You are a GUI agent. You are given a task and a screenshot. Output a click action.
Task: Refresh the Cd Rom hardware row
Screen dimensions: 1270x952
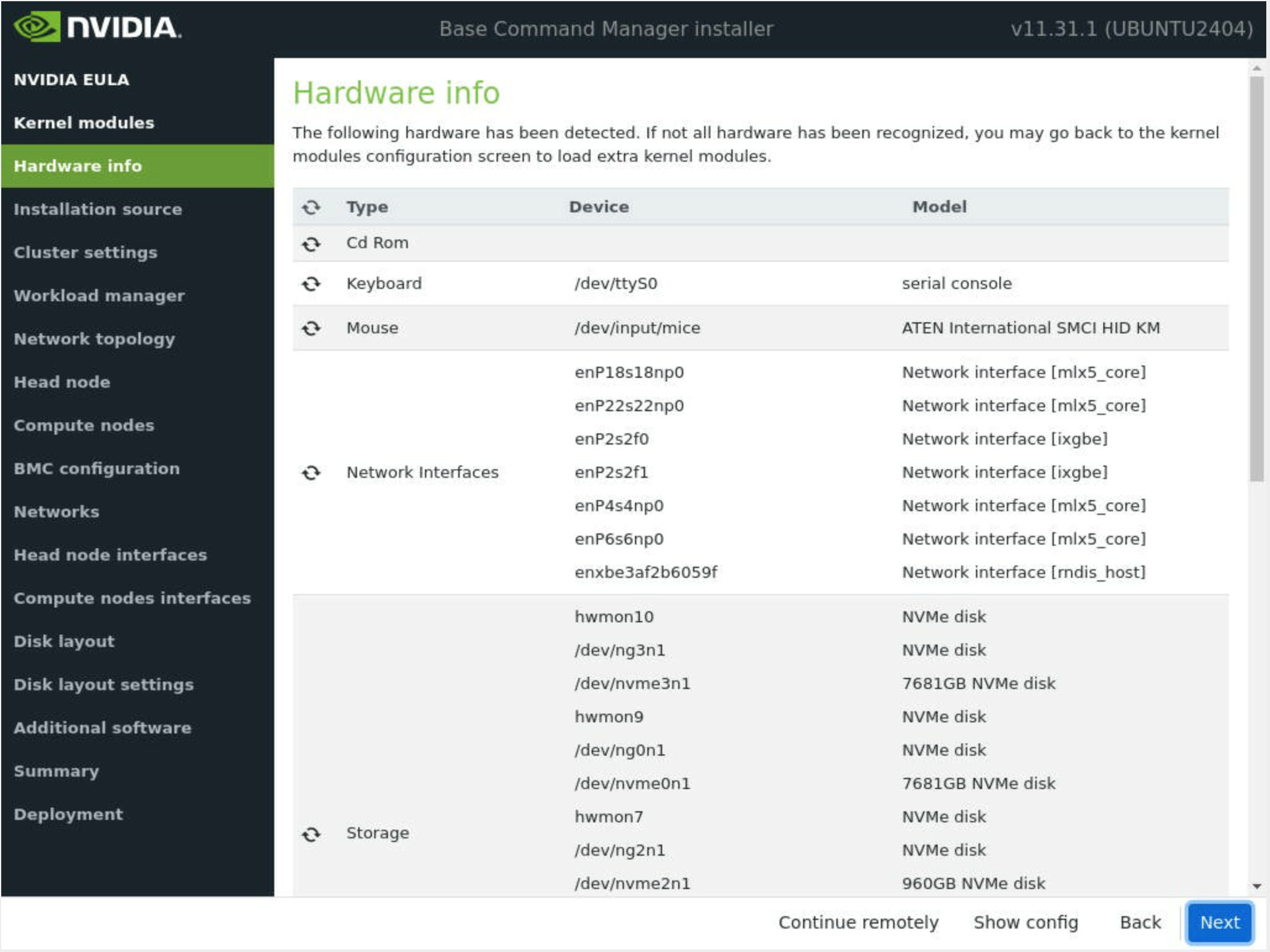click(x=311, y=244)
